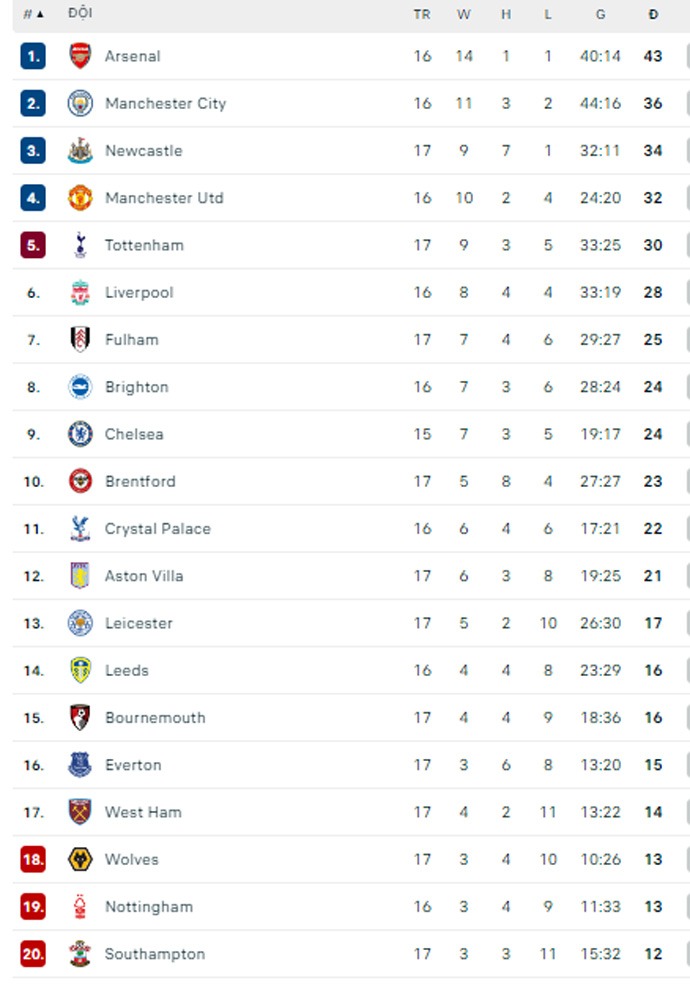Click the red rank 18 relegation badge

point(33,859)
